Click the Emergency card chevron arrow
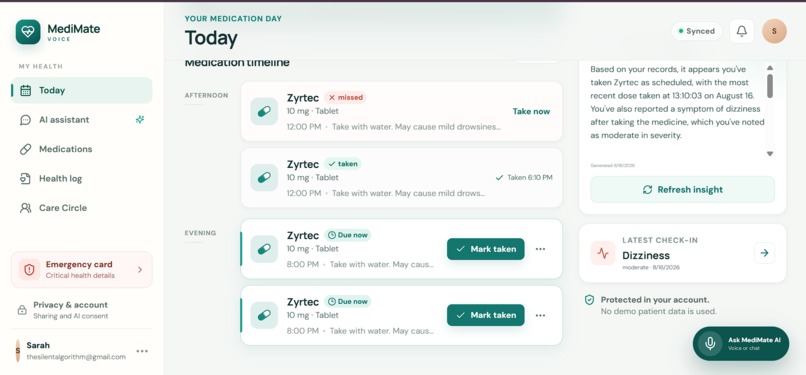Image resolution: width=806 pixels, height=375 pixels. (x=140, y=270)
